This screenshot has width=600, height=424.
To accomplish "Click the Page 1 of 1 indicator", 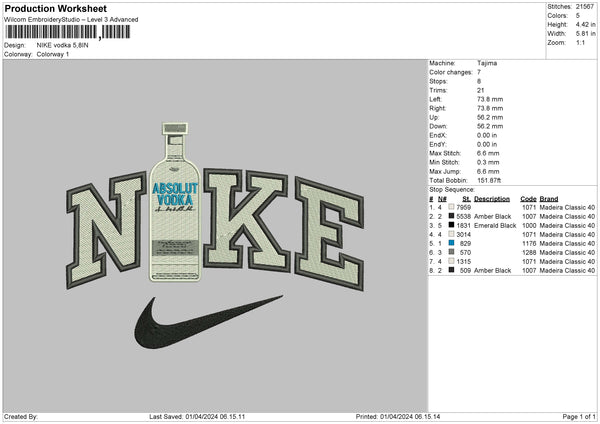I will (579, 416).
